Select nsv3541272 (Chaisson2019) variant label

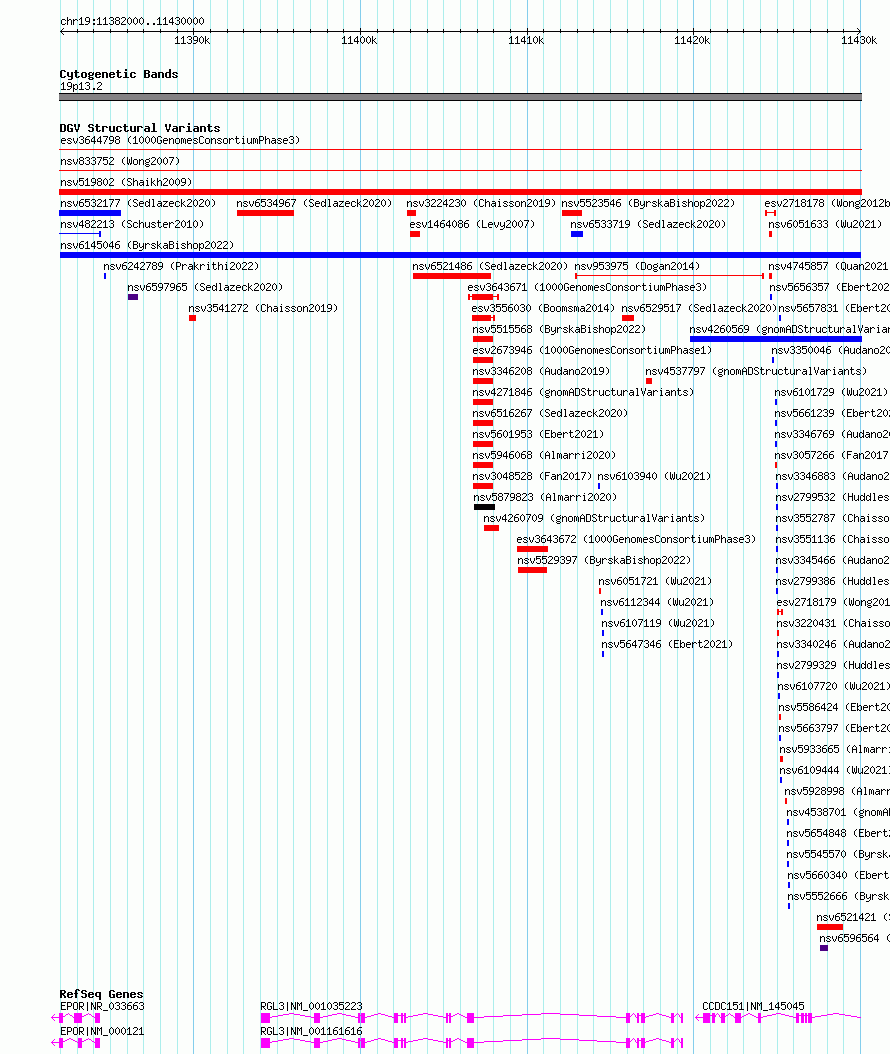point(263,309)
